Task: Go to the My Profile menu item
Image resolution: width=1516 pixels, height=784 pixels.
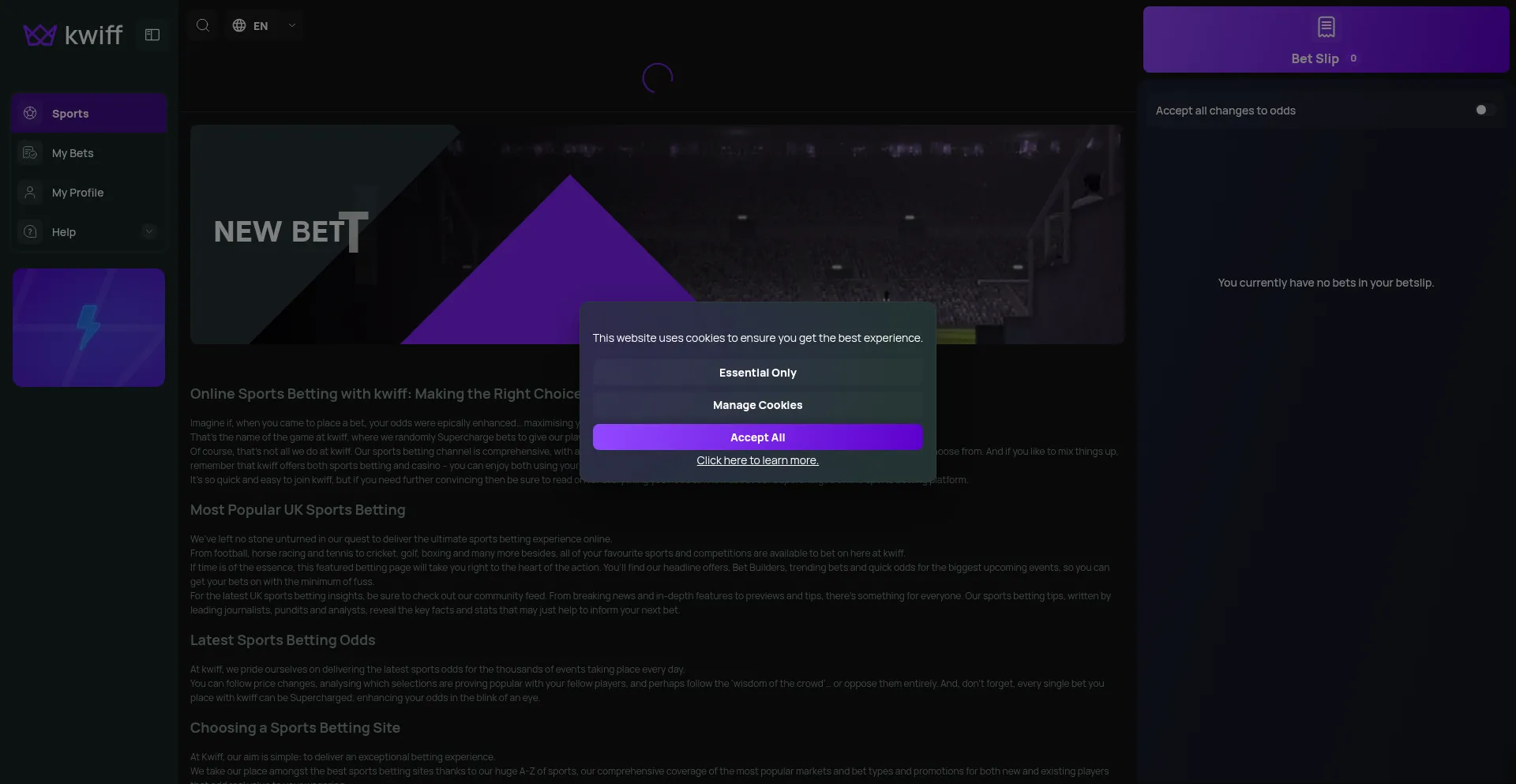Action: click(x=77, y=193)
